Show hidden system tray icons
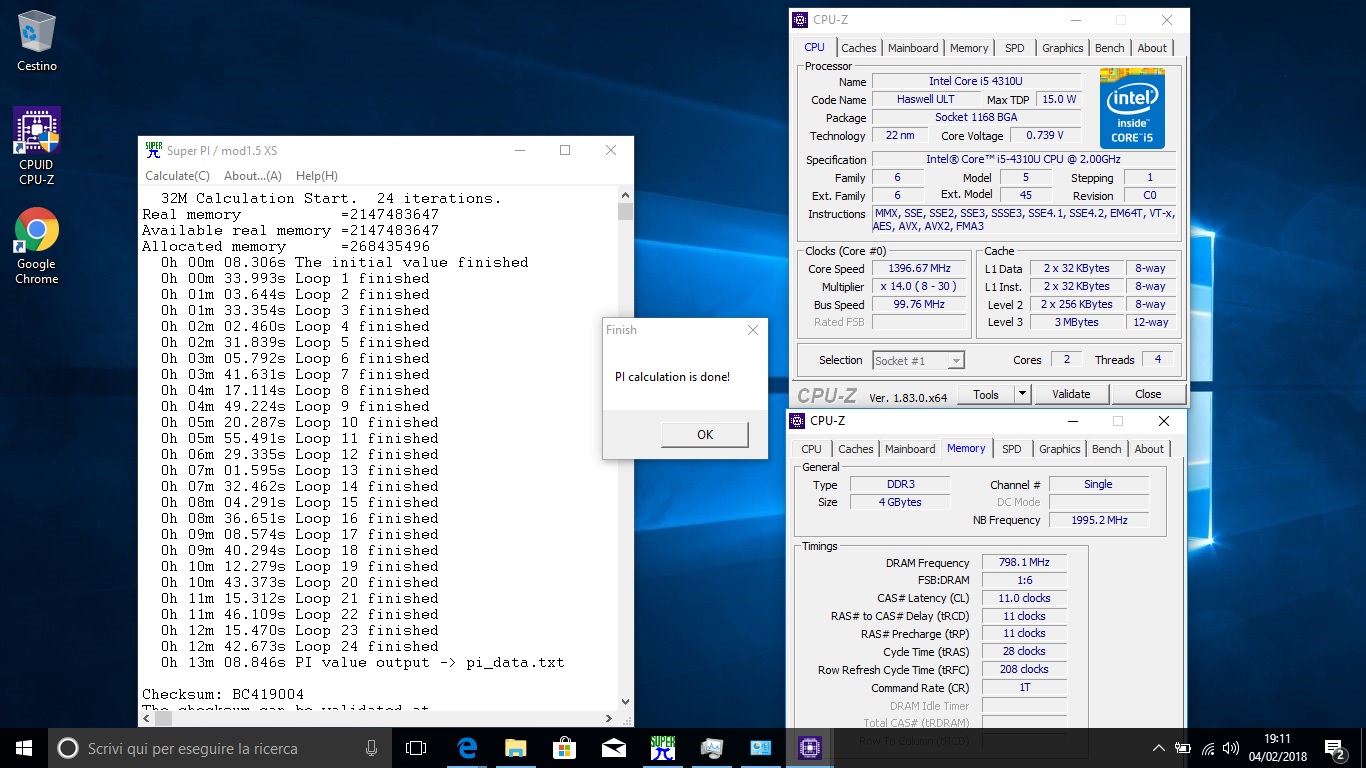1366x768 pixels. (1159, 748)
